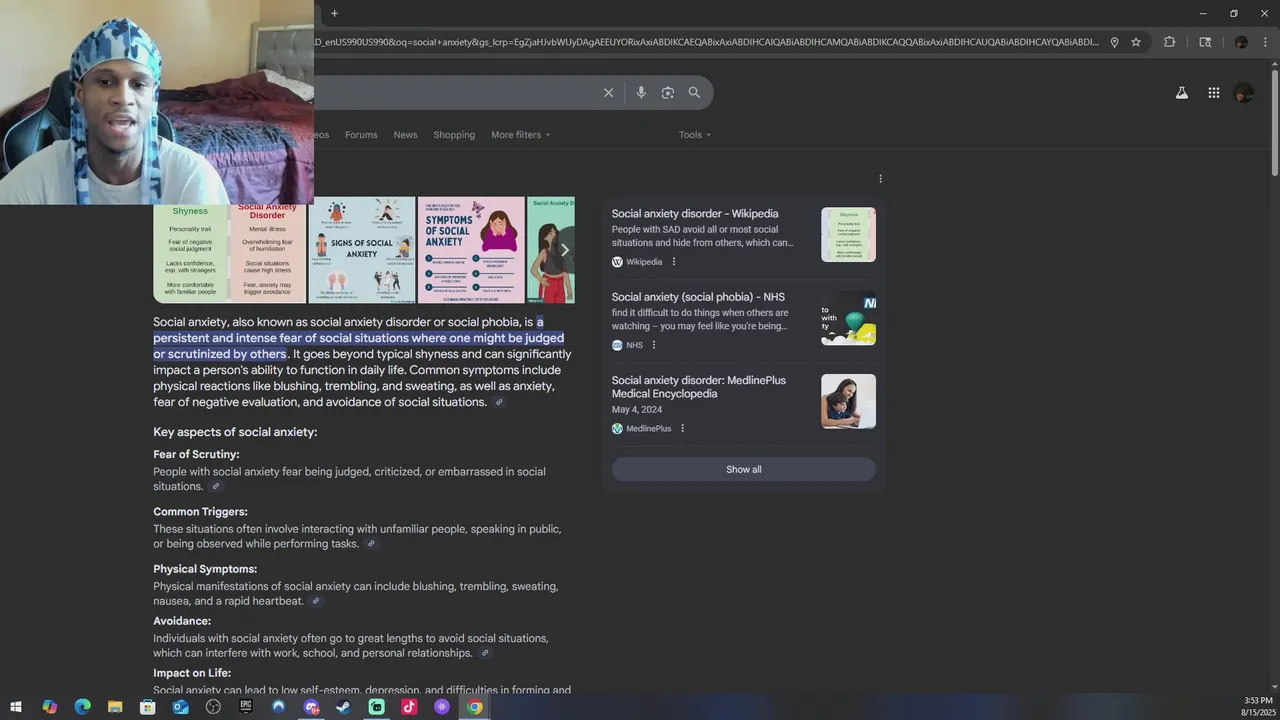Open the Chrome tab search icon
This screenshot has height=720, width=1280.
(1205, 42)
